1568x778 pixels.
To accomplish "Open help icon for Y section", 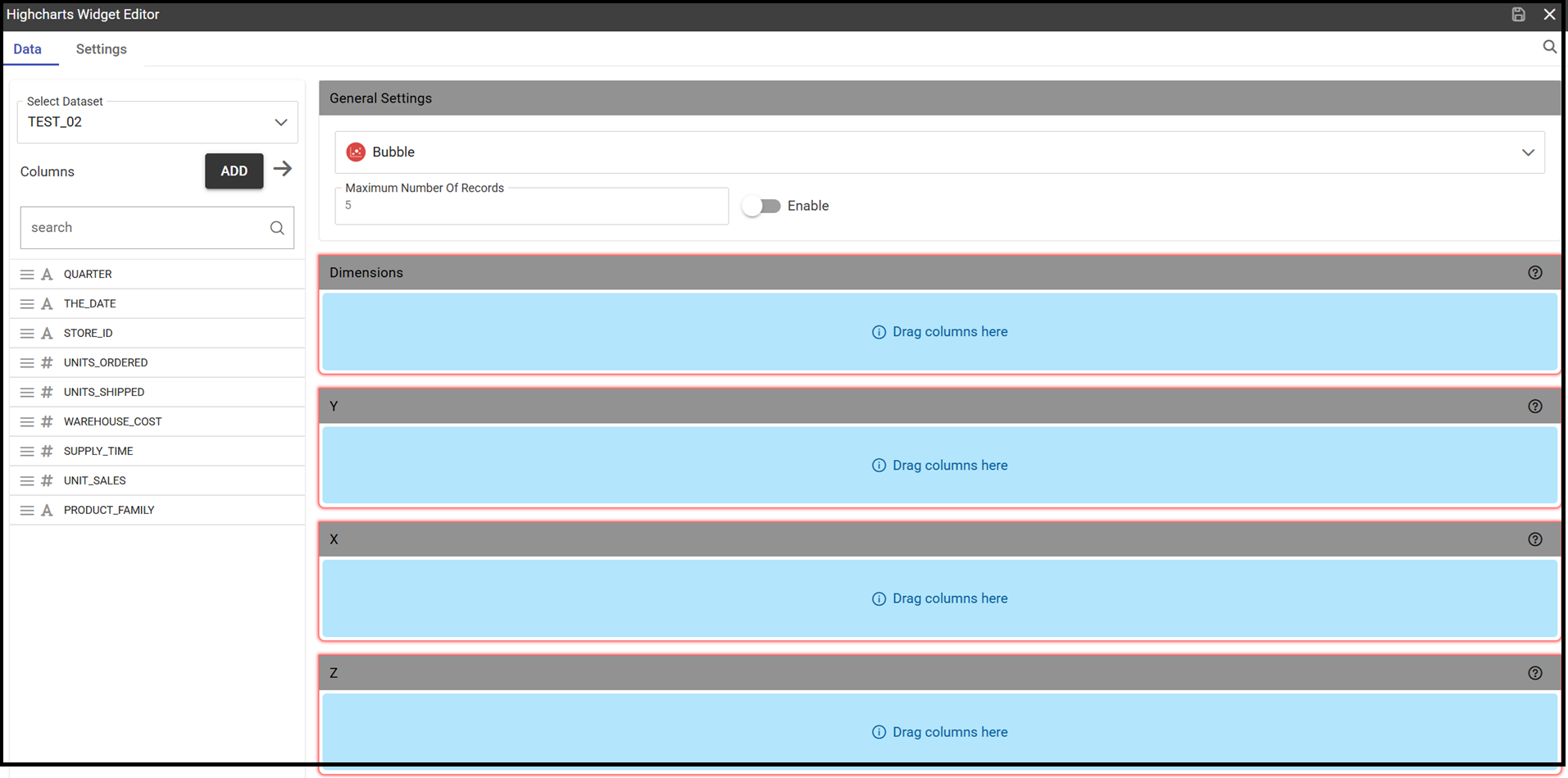I will click(x=1535, y=407).
